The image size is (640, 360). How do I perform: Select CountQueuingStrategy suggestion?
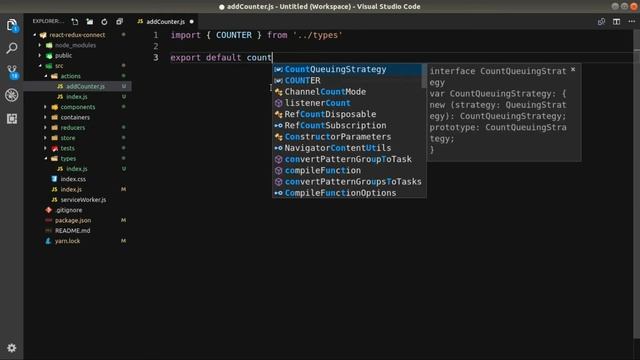tap(347, 69)
